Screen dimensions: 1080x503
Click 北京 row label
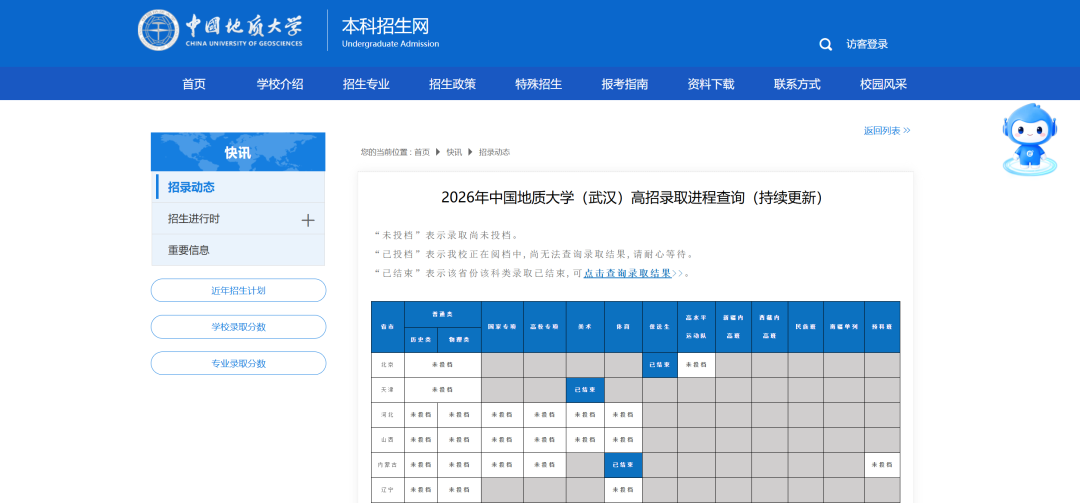click(388, 365)
